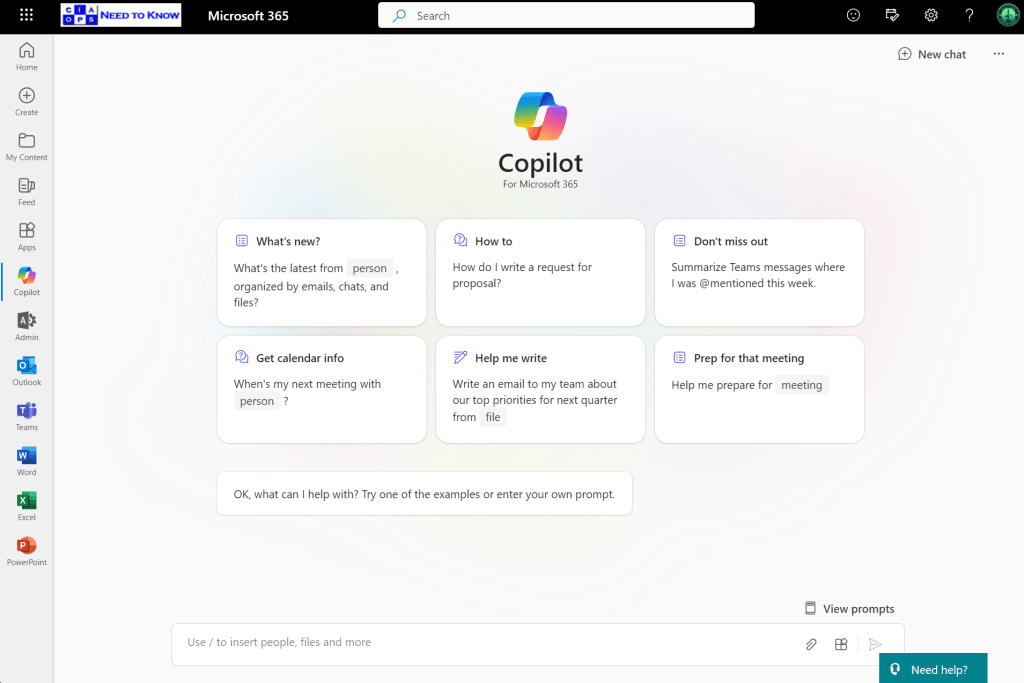Open Outlook from the left sidebar
The width and height of the screenshot is (1024, 683).
(x=27, y=371)
